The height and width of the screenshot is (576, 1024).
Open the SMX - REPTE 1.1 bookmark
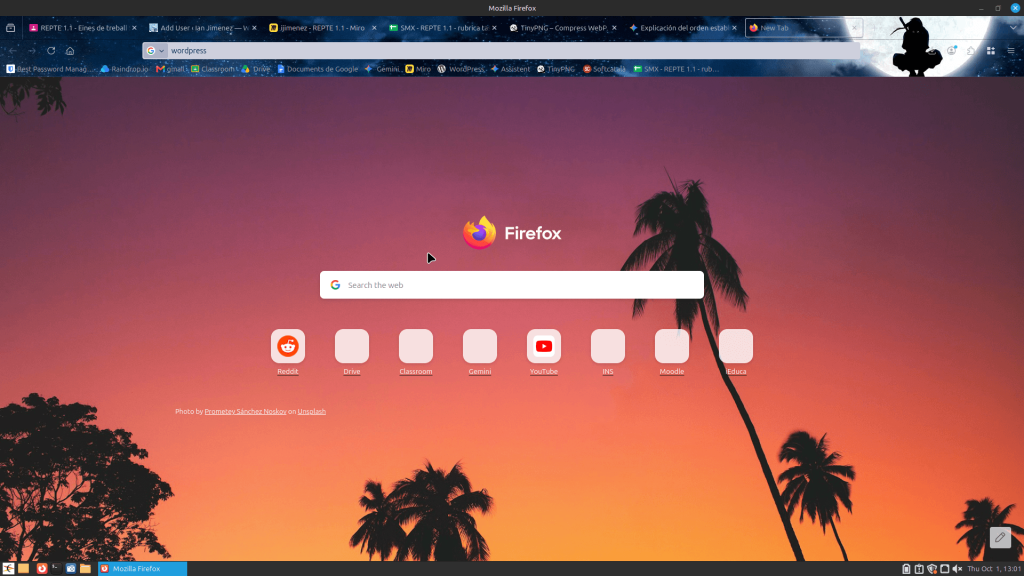676,69
